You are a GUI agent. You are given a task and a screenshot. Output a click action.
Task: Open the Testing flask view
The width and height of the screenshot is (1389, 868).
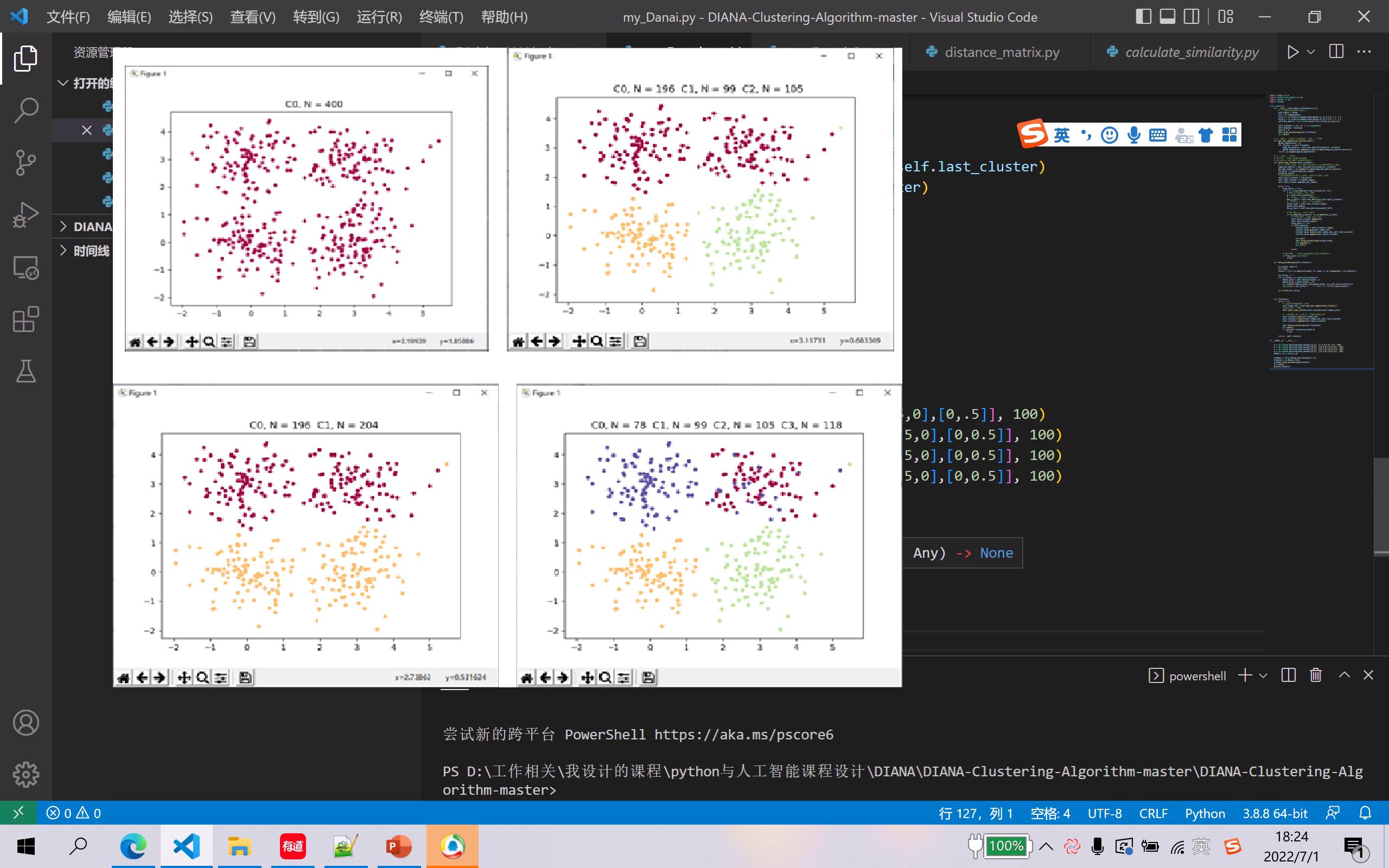pyautogui.click(x=26, y=372)
